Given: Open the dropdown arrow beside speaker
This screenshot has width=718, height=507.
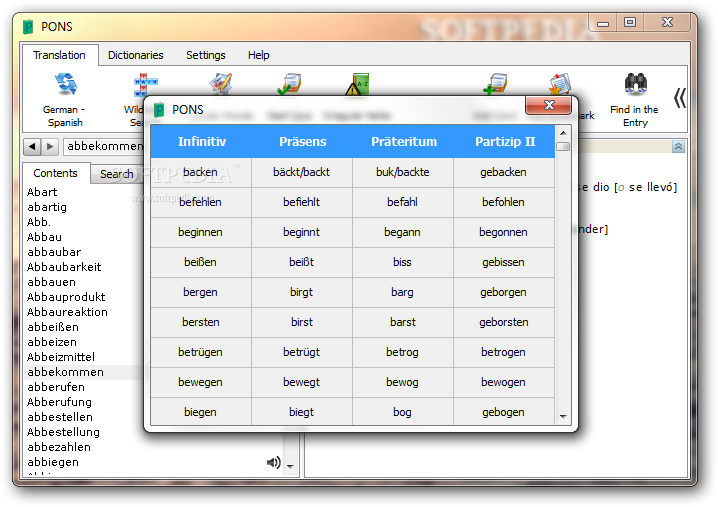Looking at the screenshot, I should pyautogui.click(x=290, y=467).
